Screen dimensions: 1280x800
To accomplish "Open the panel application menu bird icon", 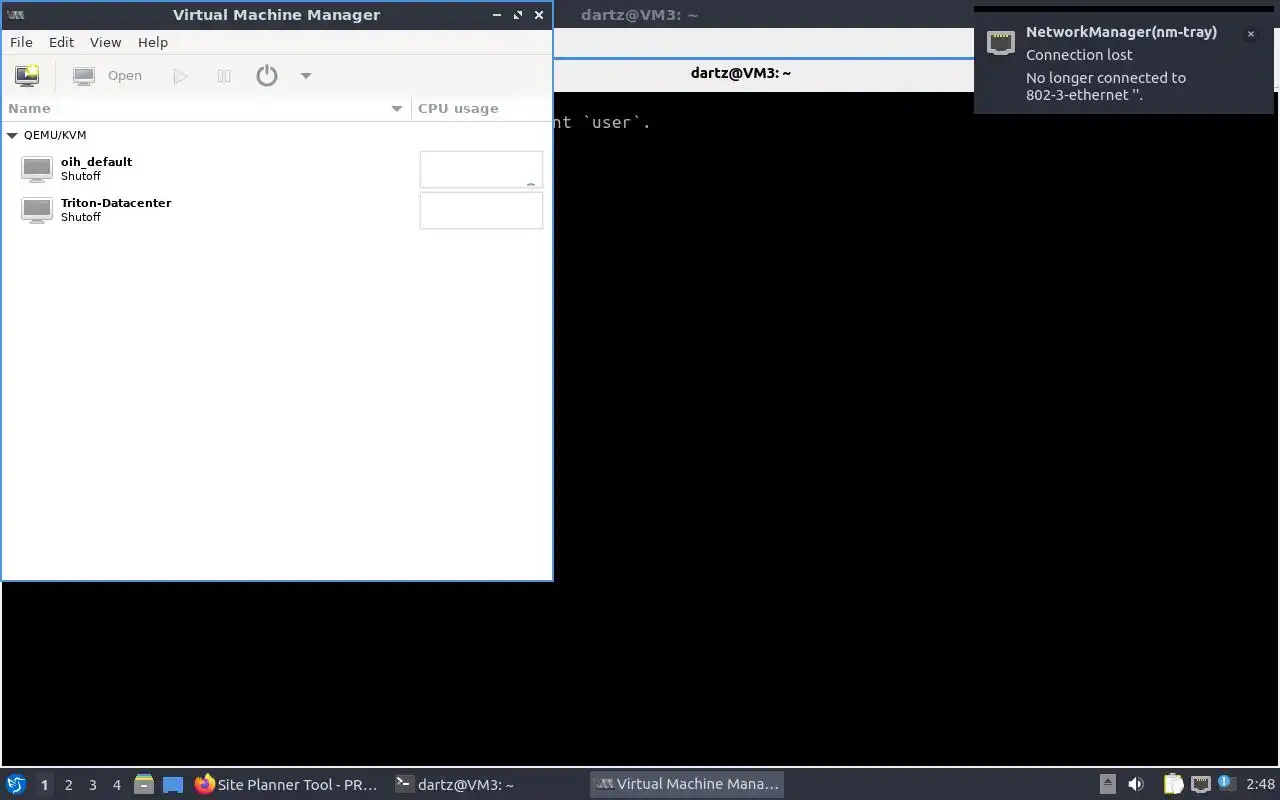I will [x=16, y=784].
